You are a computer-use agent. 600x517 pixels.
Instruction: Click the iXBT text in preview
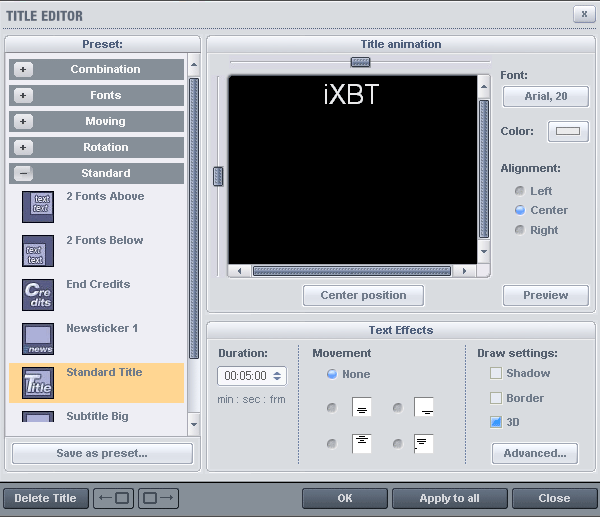[x=351, y=95]
